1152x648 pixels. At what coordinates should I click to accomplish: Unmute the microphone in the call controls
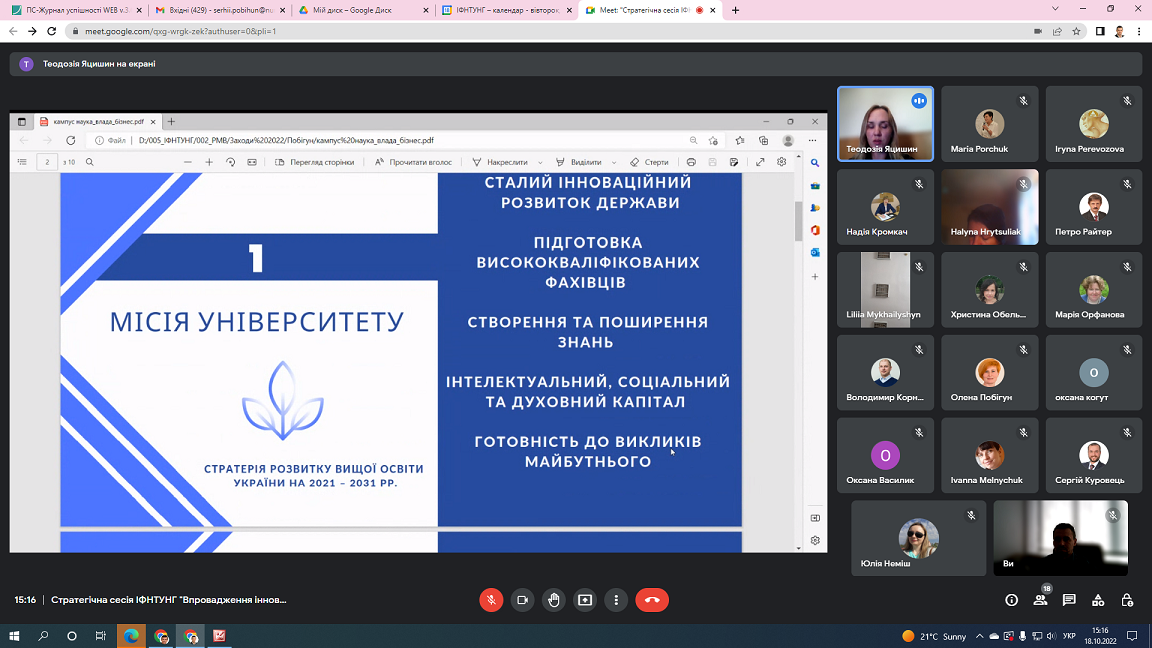(x=491, y=600)
